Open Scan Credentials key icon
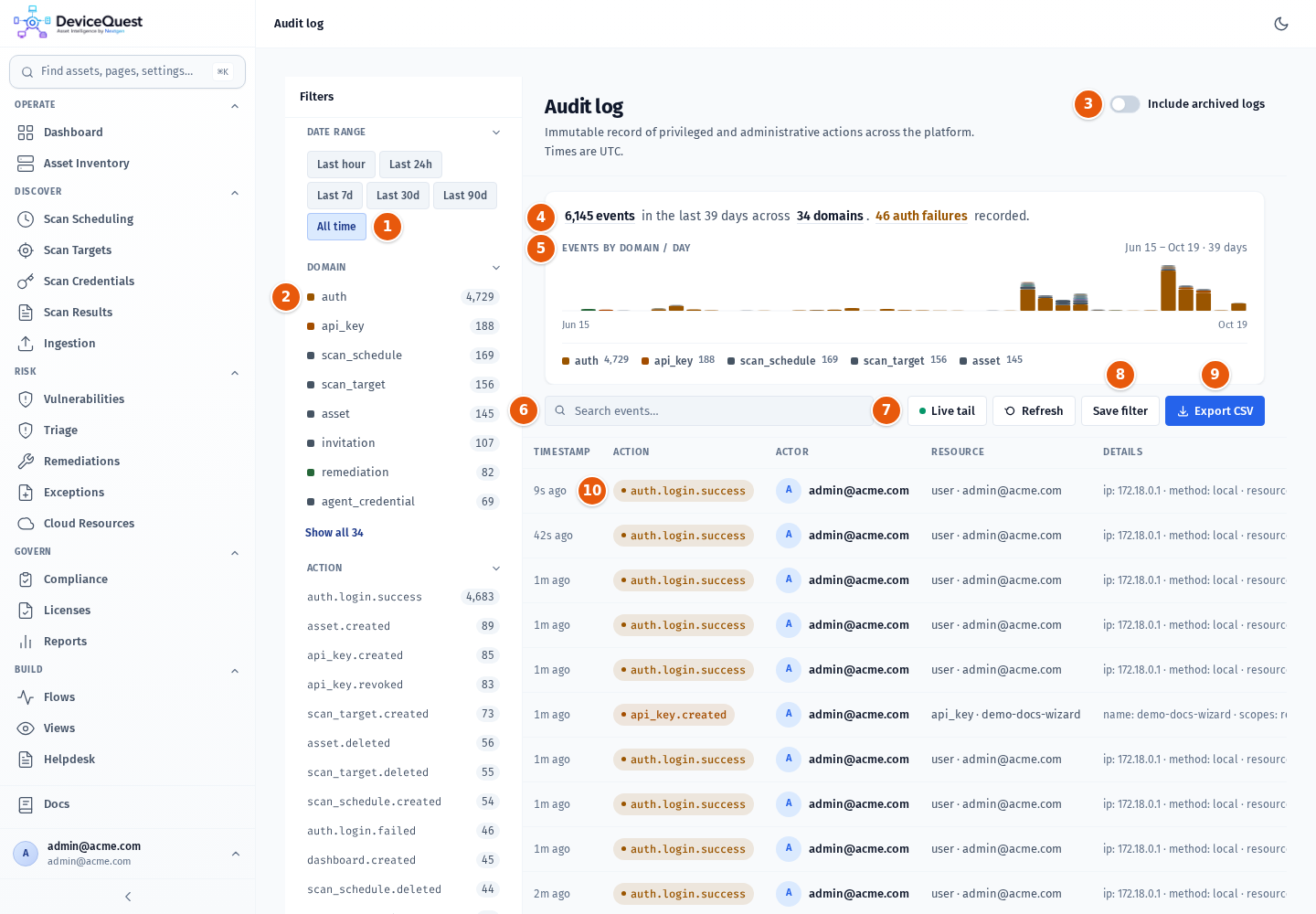 [26, 282]
